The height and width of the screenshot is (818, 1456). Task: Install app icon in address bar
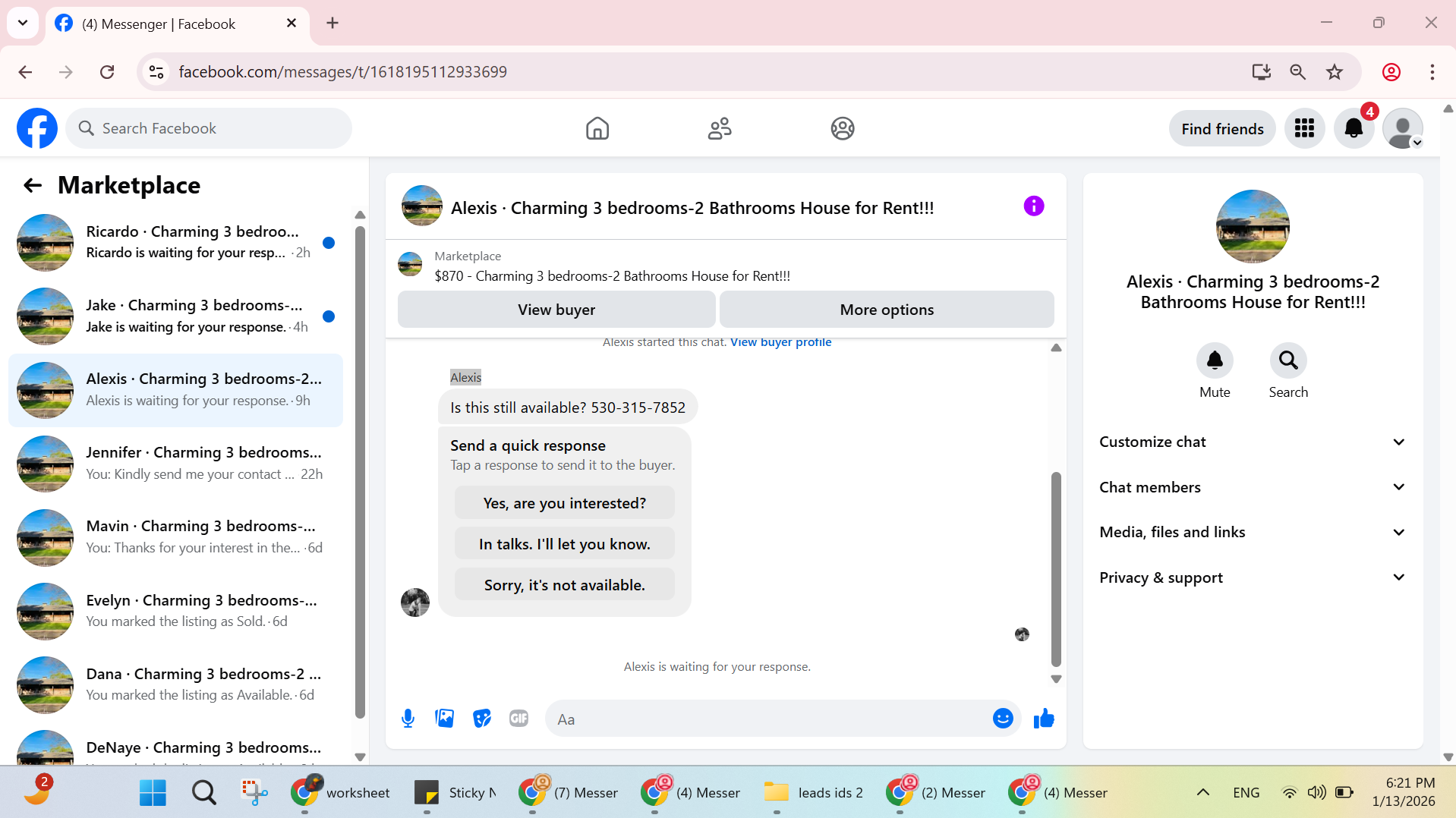tap(1261, 72)
